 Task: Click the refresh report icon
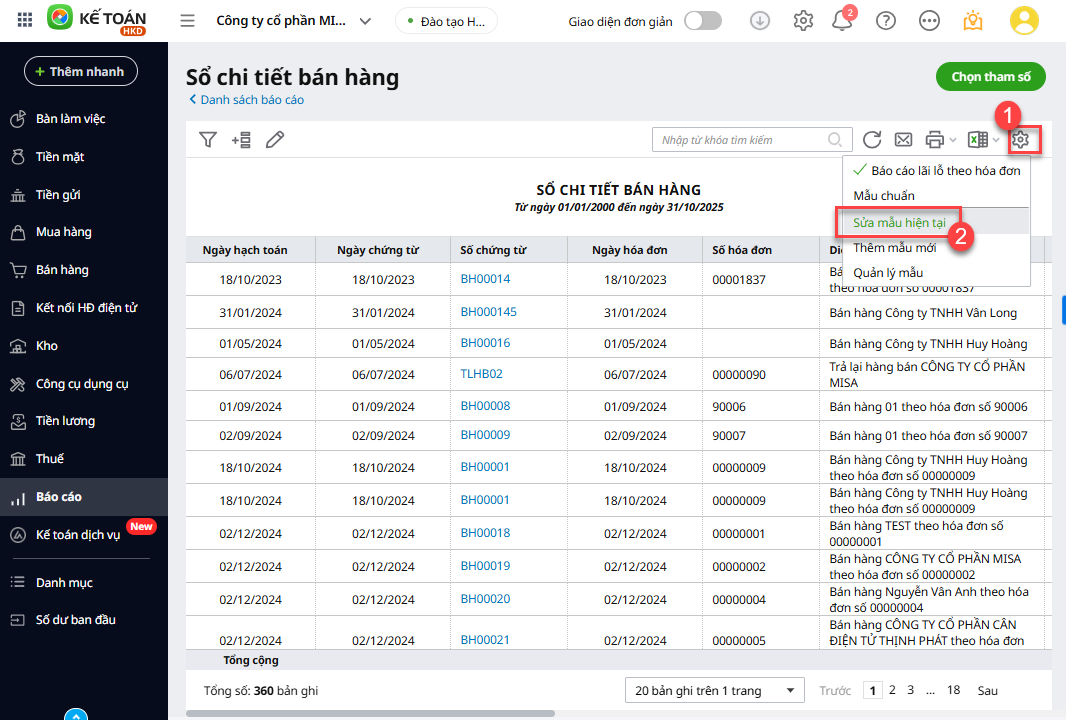[872, 140]
